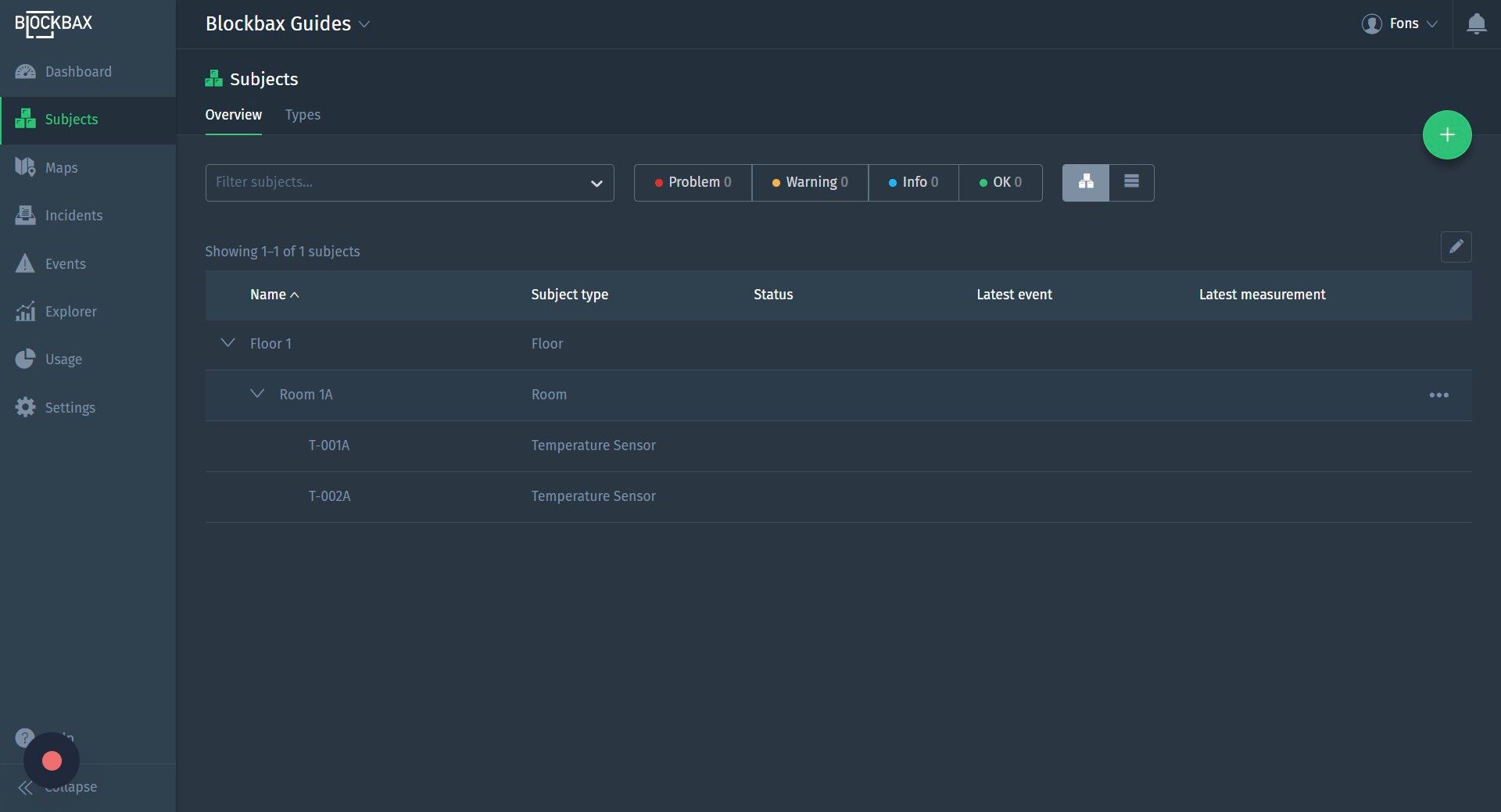Switch to the Types tab
The width and height of the screenshot is (1501, 812).
pyautogui.click(x=303, y=115)
